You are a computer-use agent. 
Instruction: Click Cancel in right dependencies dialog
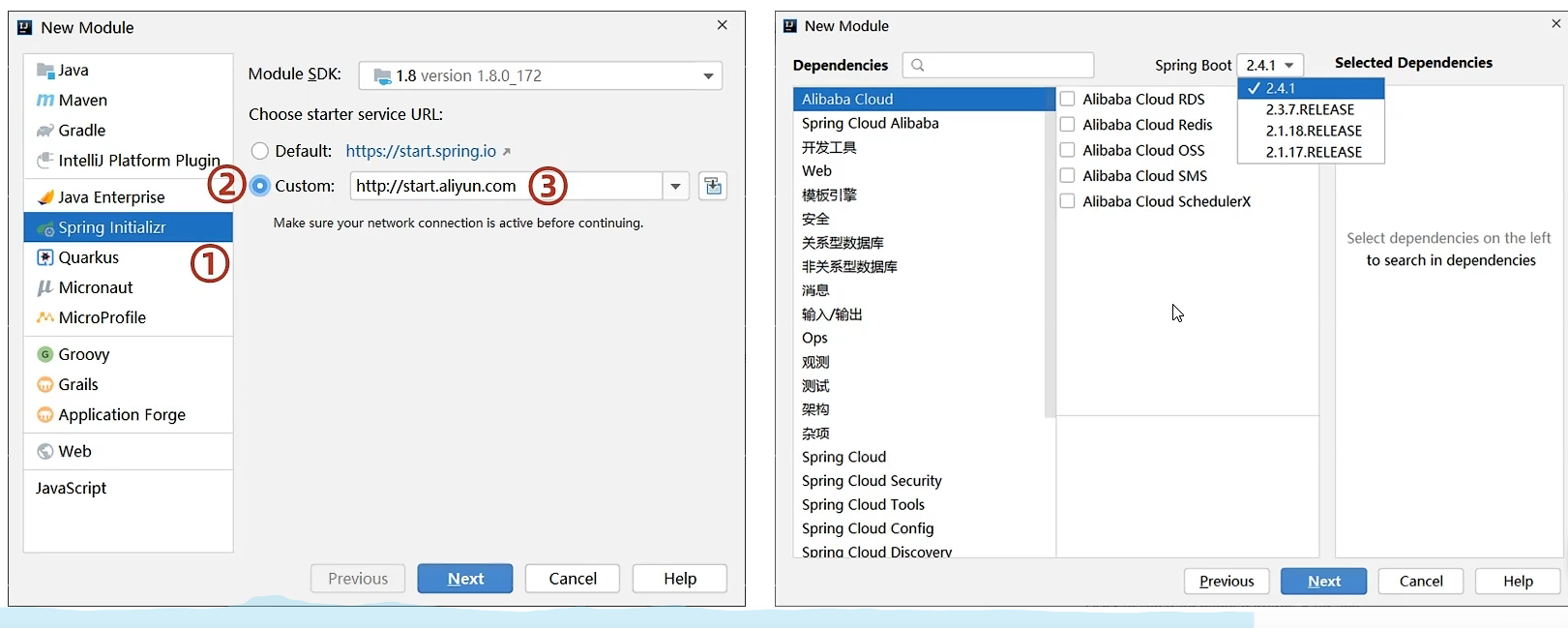point(1421,582)
